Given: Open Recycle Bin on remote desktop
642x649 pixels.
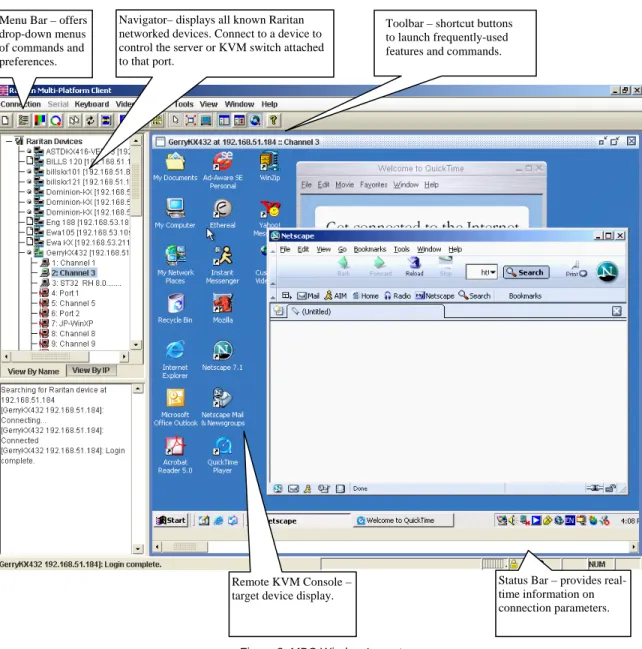Looking at the screenshot, I should (x=175, y=308).
